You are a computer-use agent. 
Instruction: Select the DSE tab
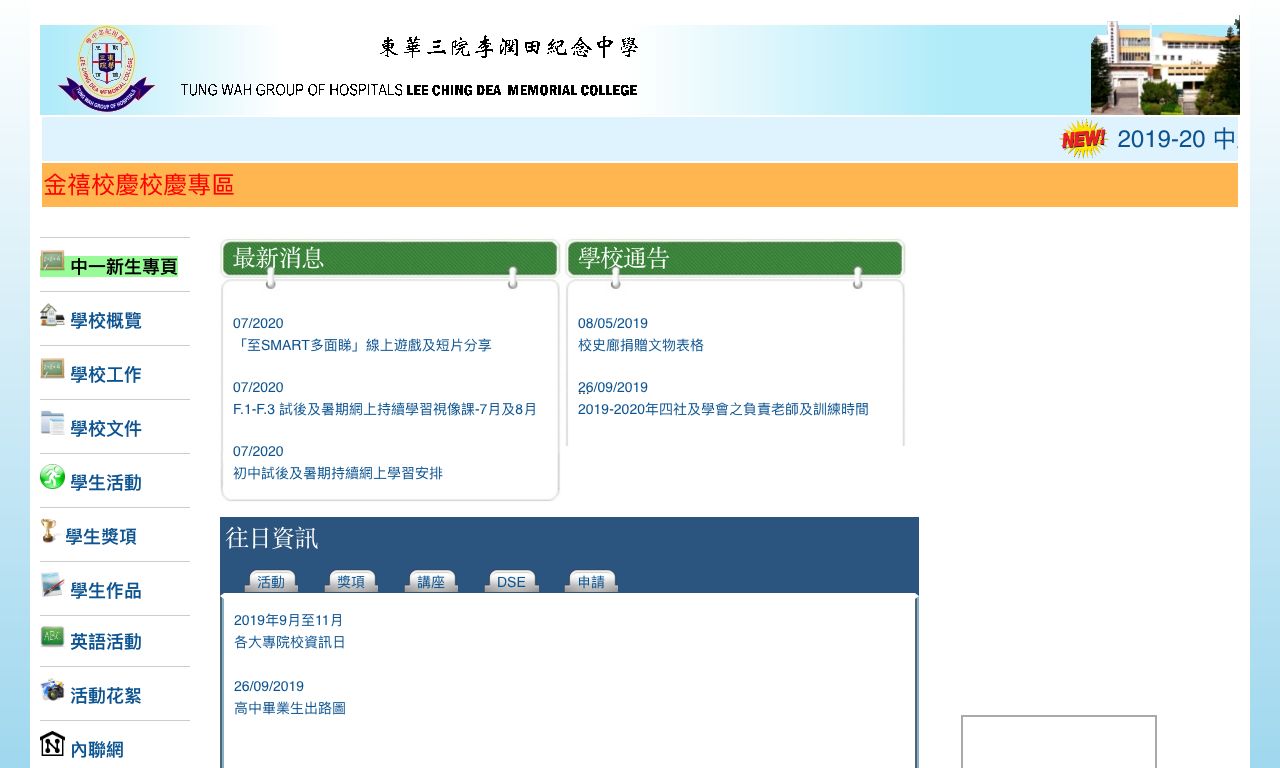511,582
